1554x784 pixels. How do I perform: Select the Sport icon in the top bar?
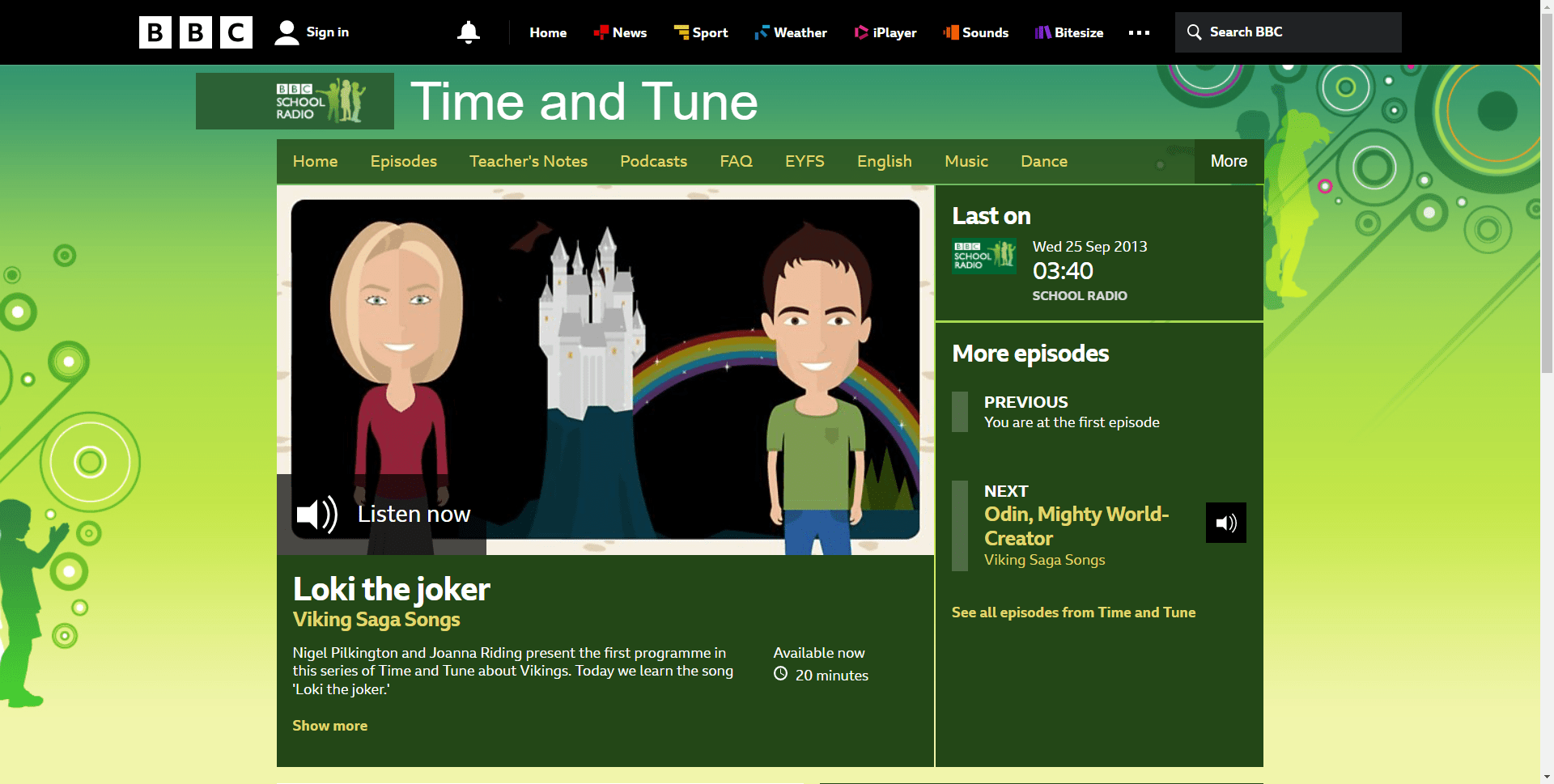(x=680, y=32)
